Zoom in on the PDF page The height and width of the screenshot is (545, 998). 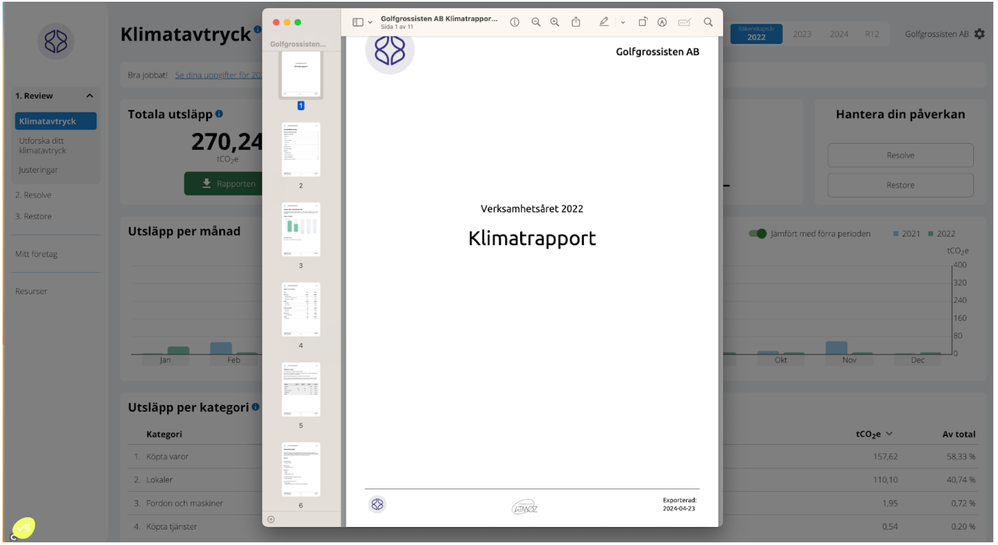555,22
